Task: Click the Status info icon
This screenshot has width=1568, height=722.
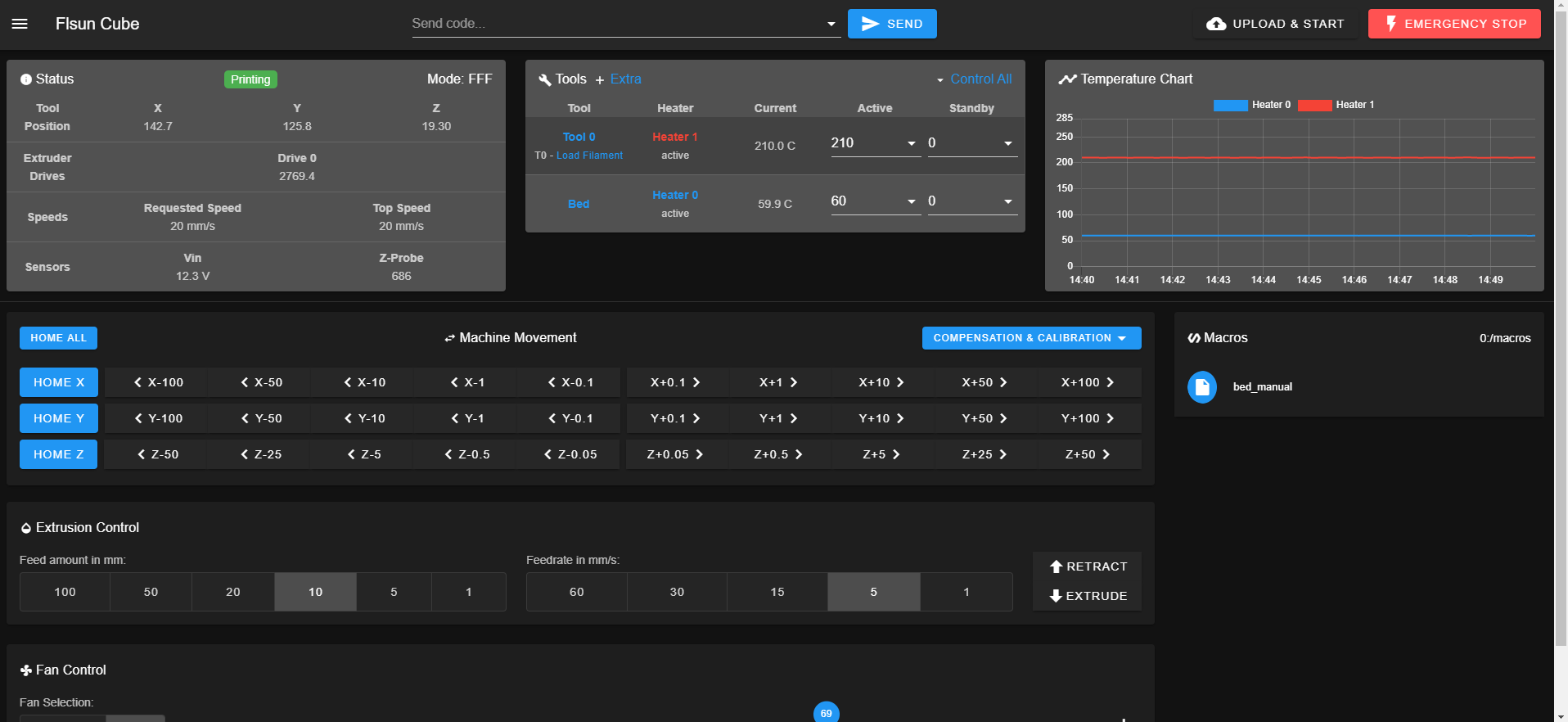Action: pos(26,79)
